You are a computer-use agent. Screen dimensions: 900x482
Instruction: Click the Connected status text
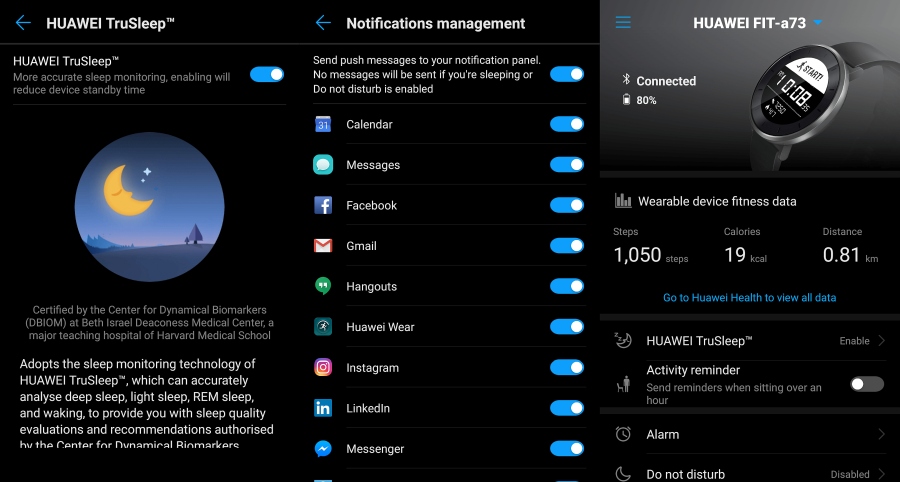tap(666, 81)
